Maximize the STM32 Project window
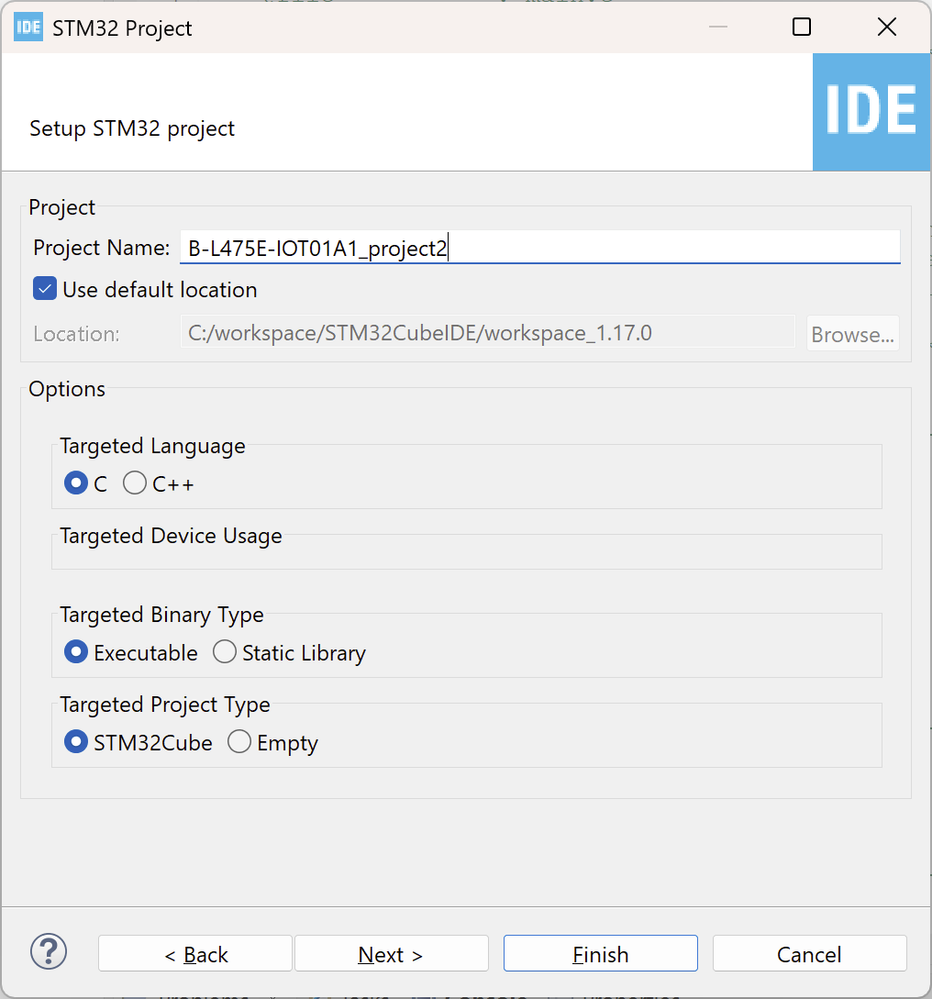The height and width of the screenshot is (999, 932). (x=801, y=27)
